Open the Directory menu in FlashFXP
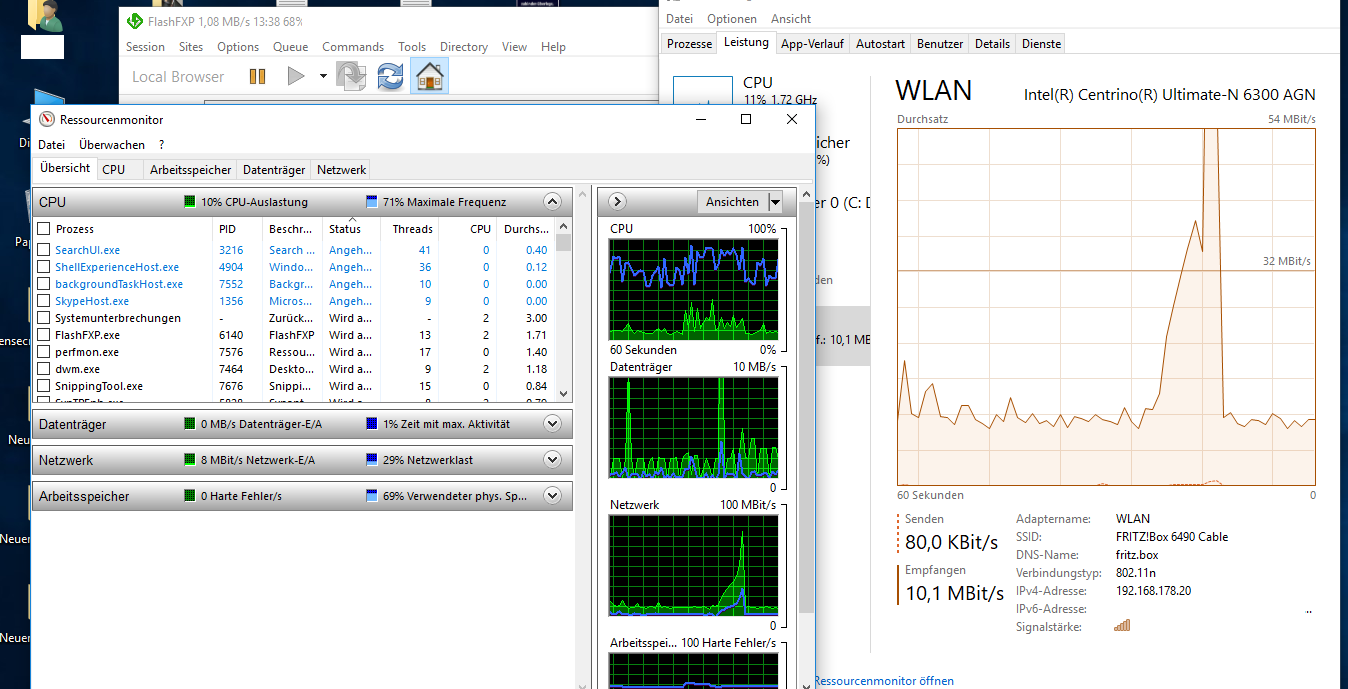Viewport: 1348px width, 689px height. click(464, 47)
